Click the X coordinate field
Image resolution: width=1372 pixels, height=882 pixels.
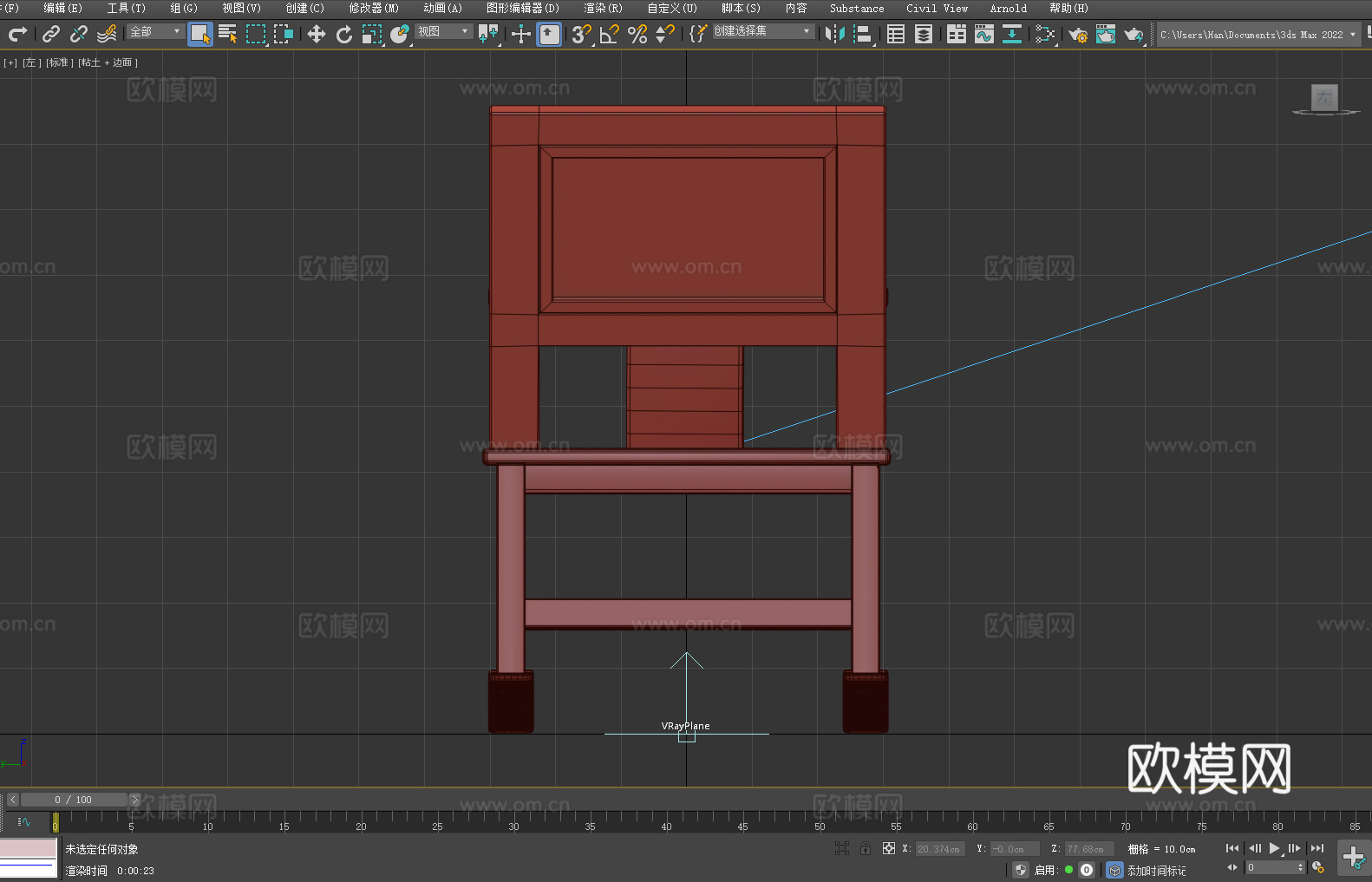coord(939,849)
